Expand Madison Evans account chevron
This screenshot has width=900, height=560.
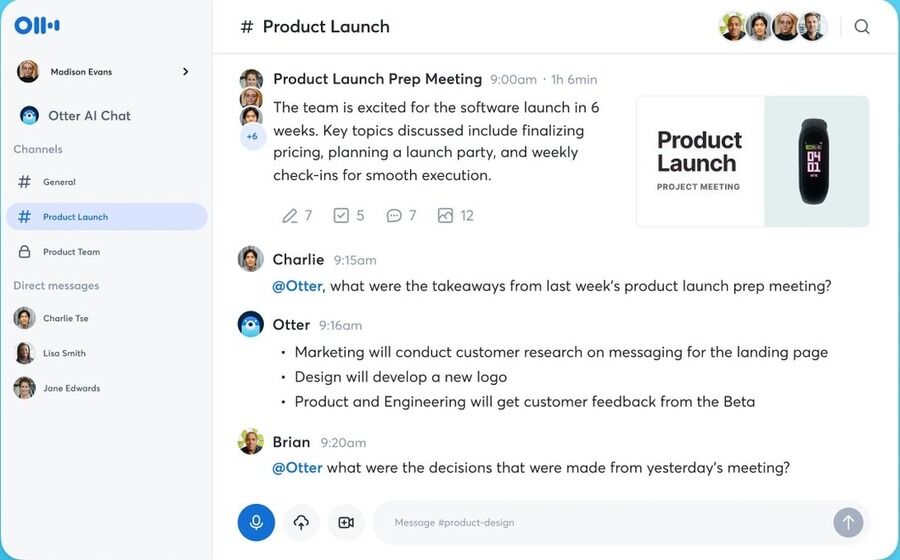pos(185,72)
